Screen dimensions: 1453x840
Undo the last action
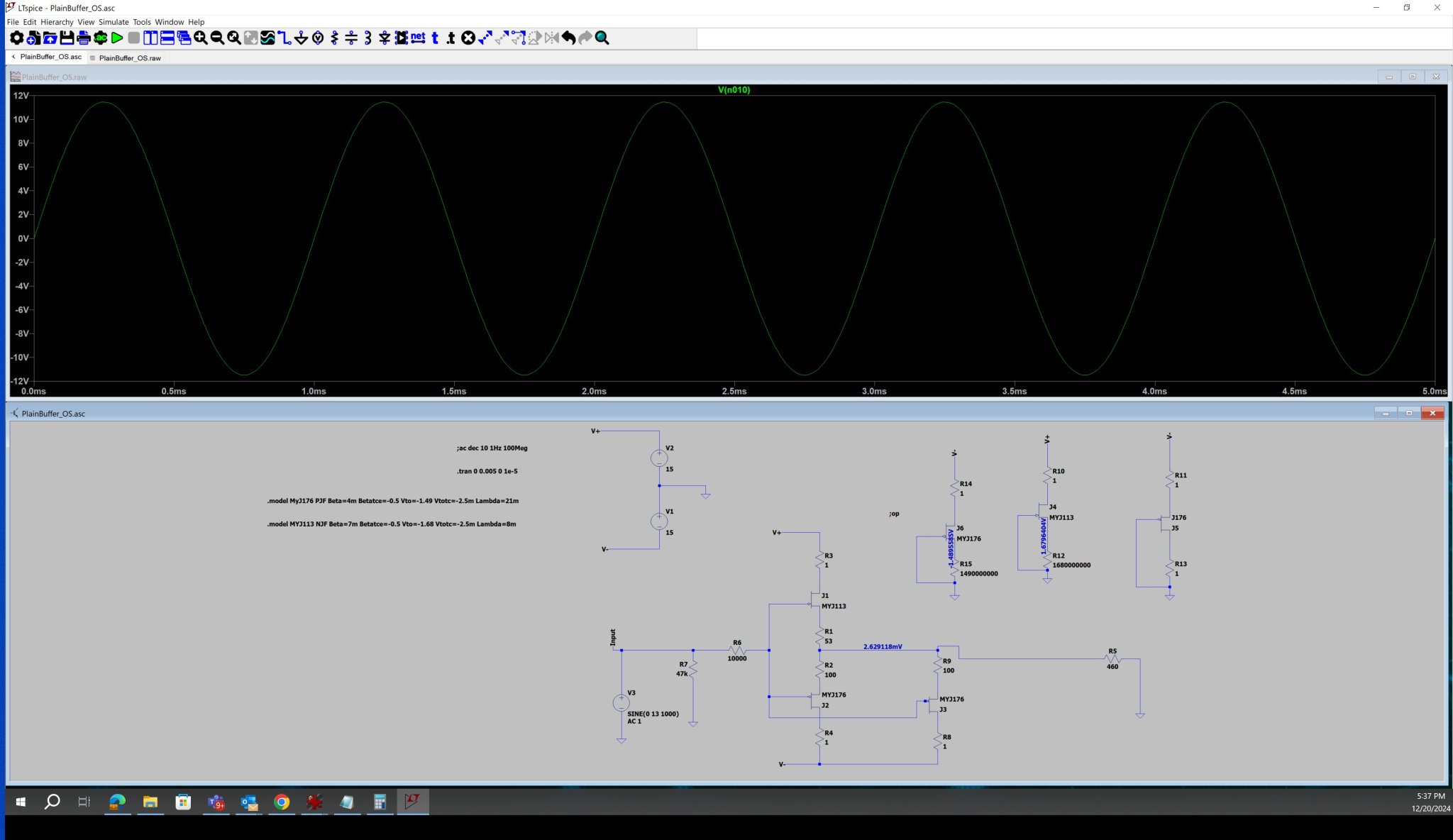569,38
